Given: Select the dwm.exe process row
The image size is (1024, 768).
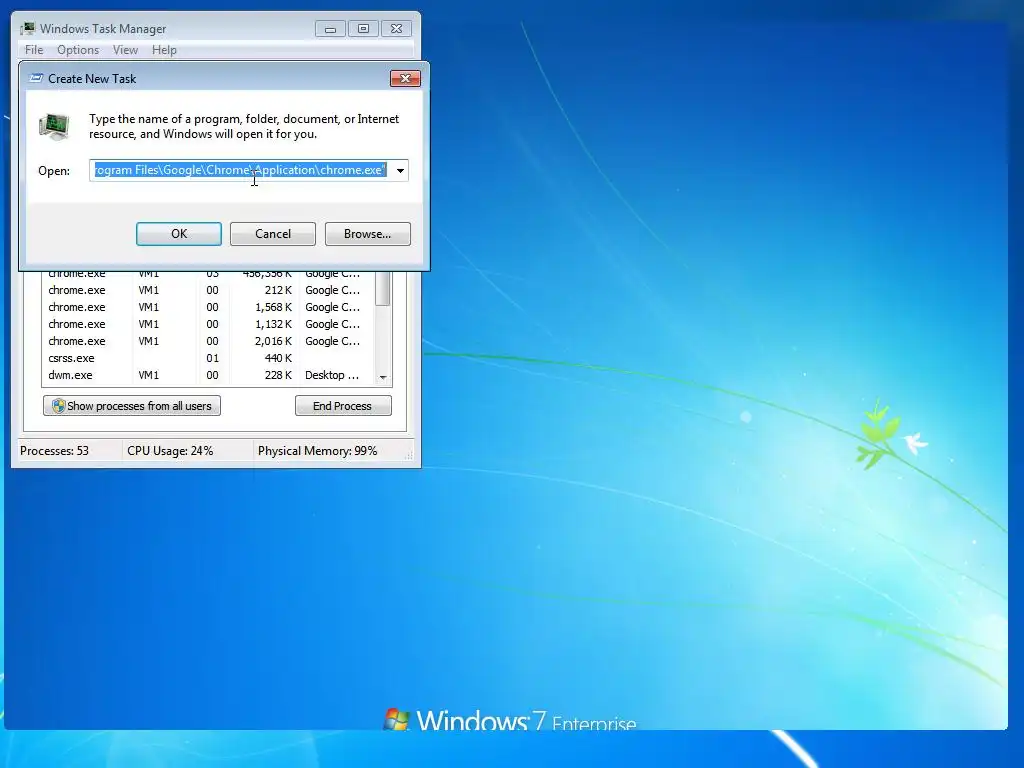Looking at the screenshot, I should coord(208,375).
